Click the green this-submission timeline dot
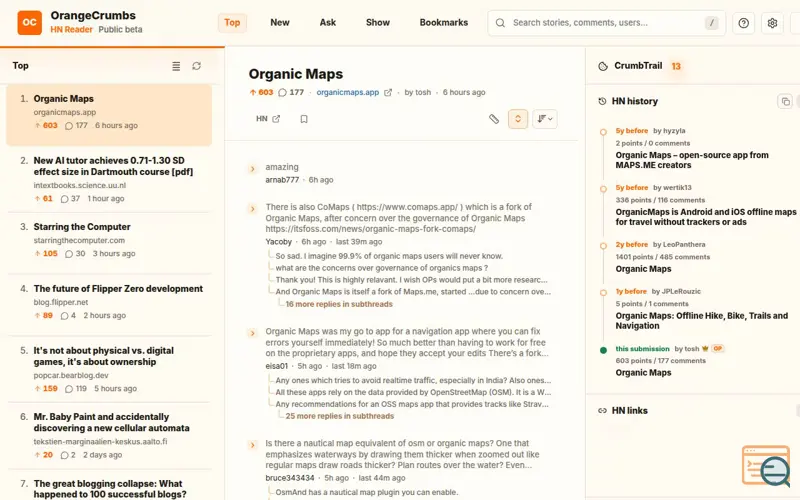 [603, 350]
